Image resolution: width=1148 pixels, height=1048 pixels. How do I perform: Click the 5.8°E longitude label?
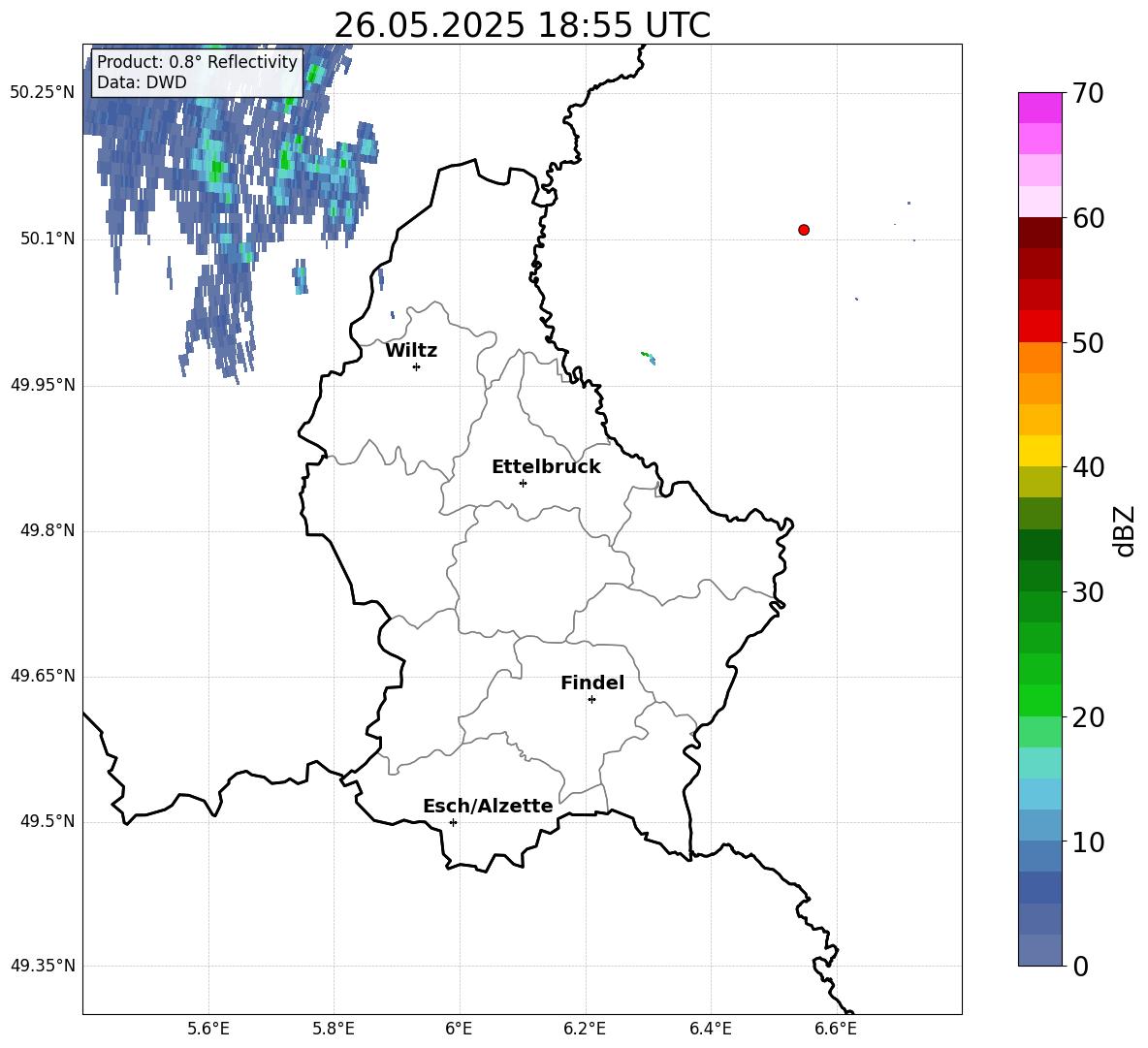point(334,1029)
